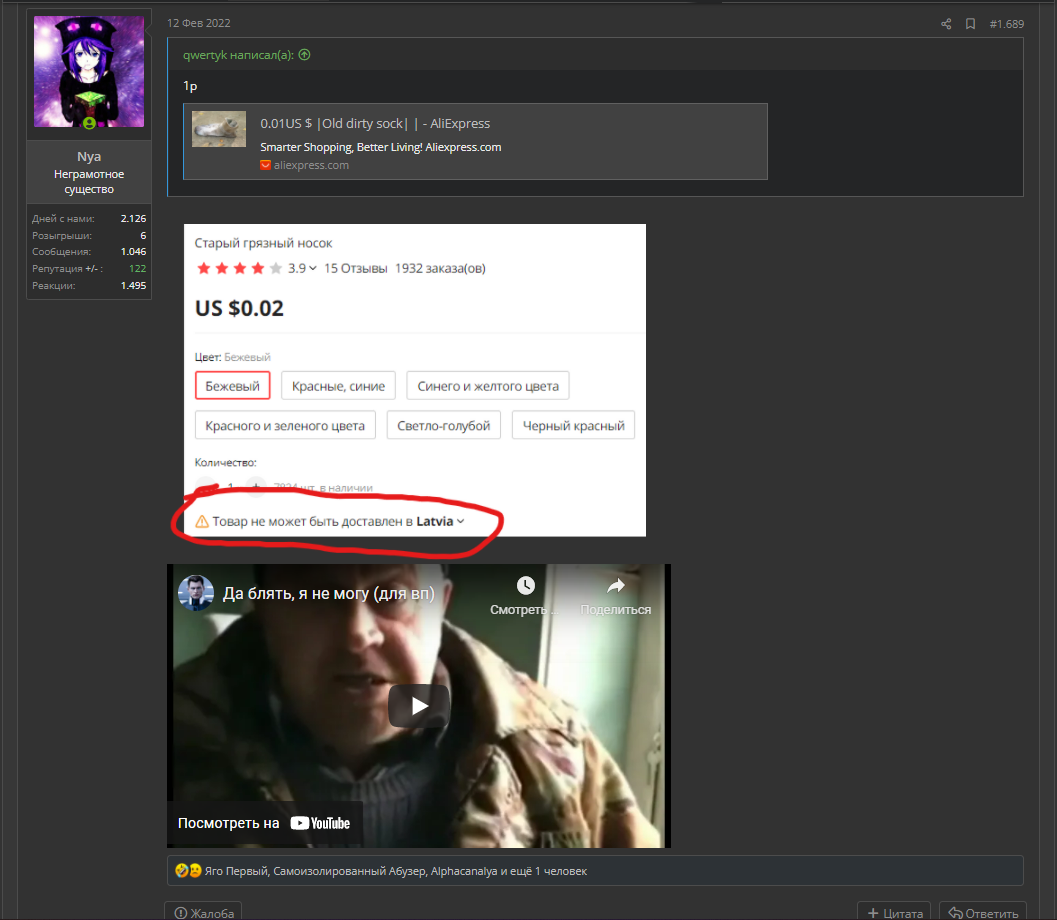Click the share icon beside post #1.689

coord(946,24)
